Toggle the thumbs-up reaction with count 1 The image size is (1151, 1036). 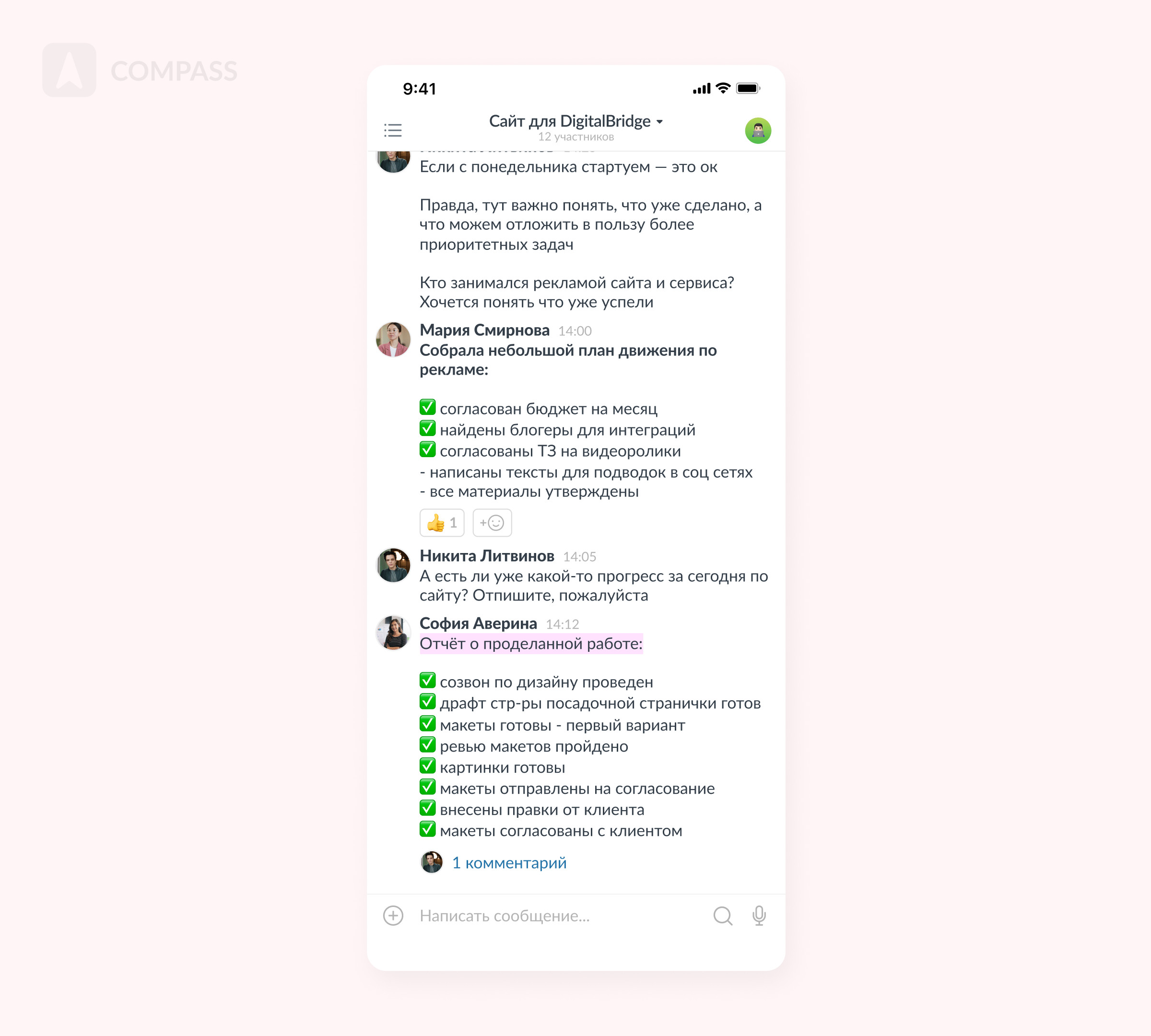[442, 522]
